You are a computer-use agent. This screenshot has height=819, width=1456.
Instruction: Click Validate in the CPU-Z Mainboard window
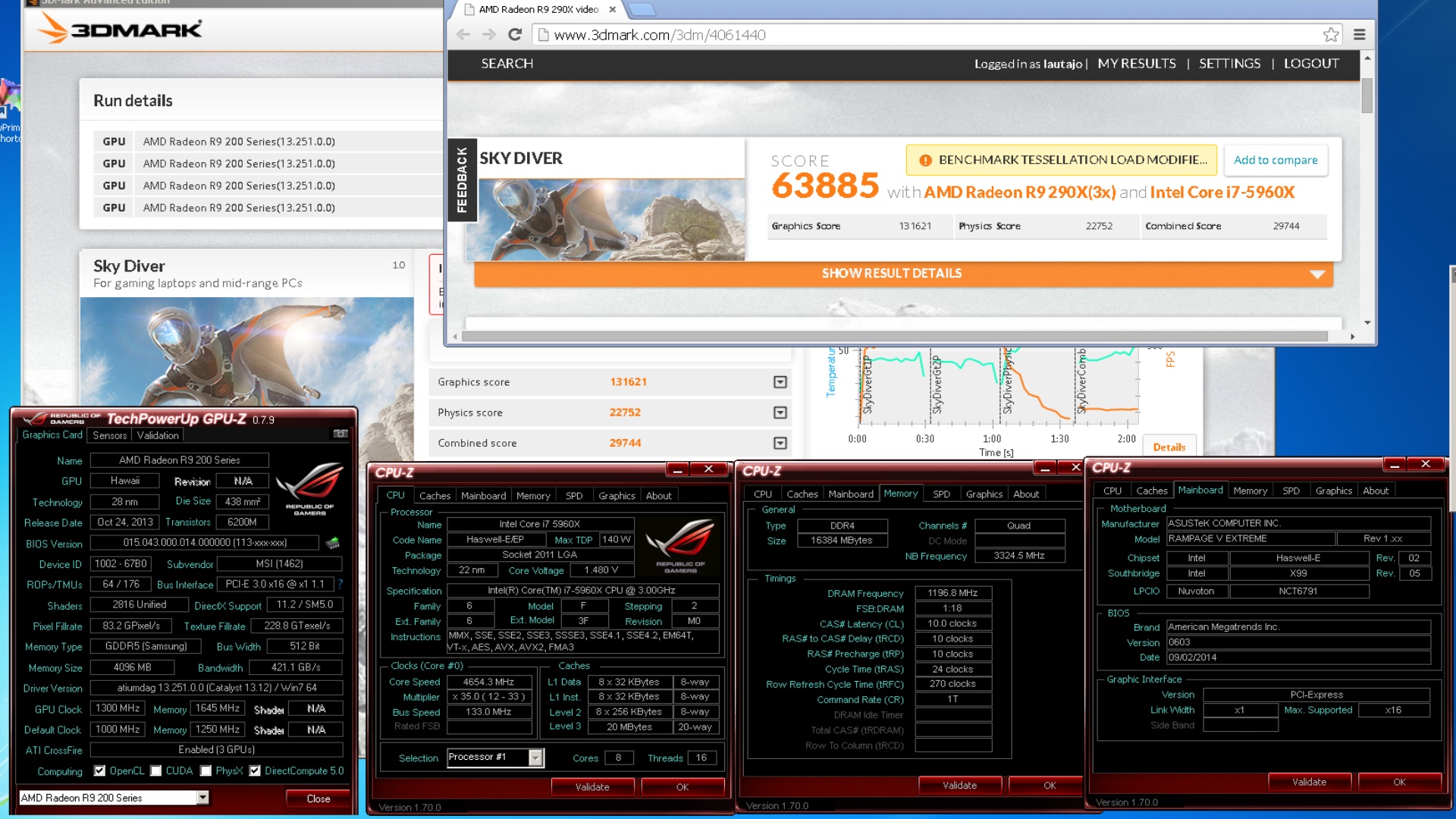click(1309, 782)
